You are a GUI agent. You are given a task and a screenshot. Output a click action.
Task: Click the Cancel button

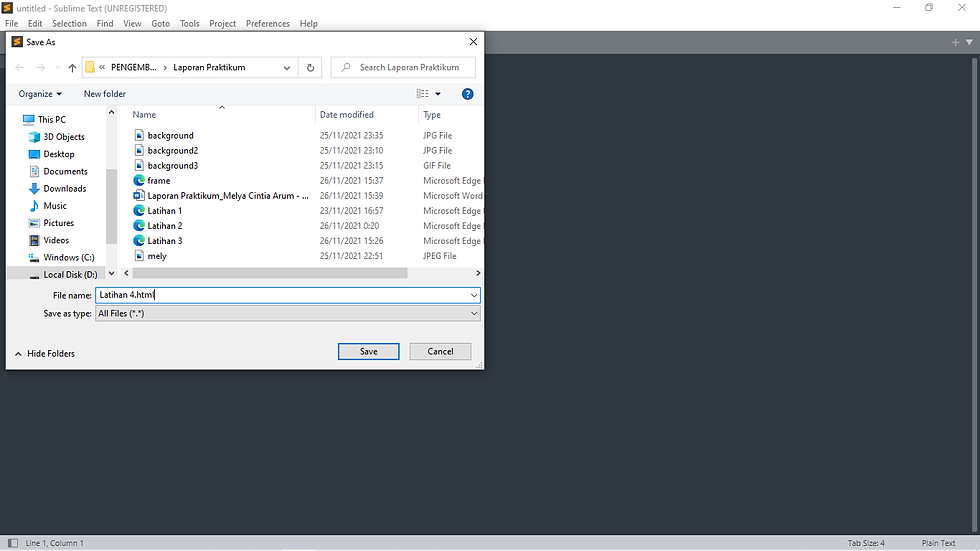440,352
